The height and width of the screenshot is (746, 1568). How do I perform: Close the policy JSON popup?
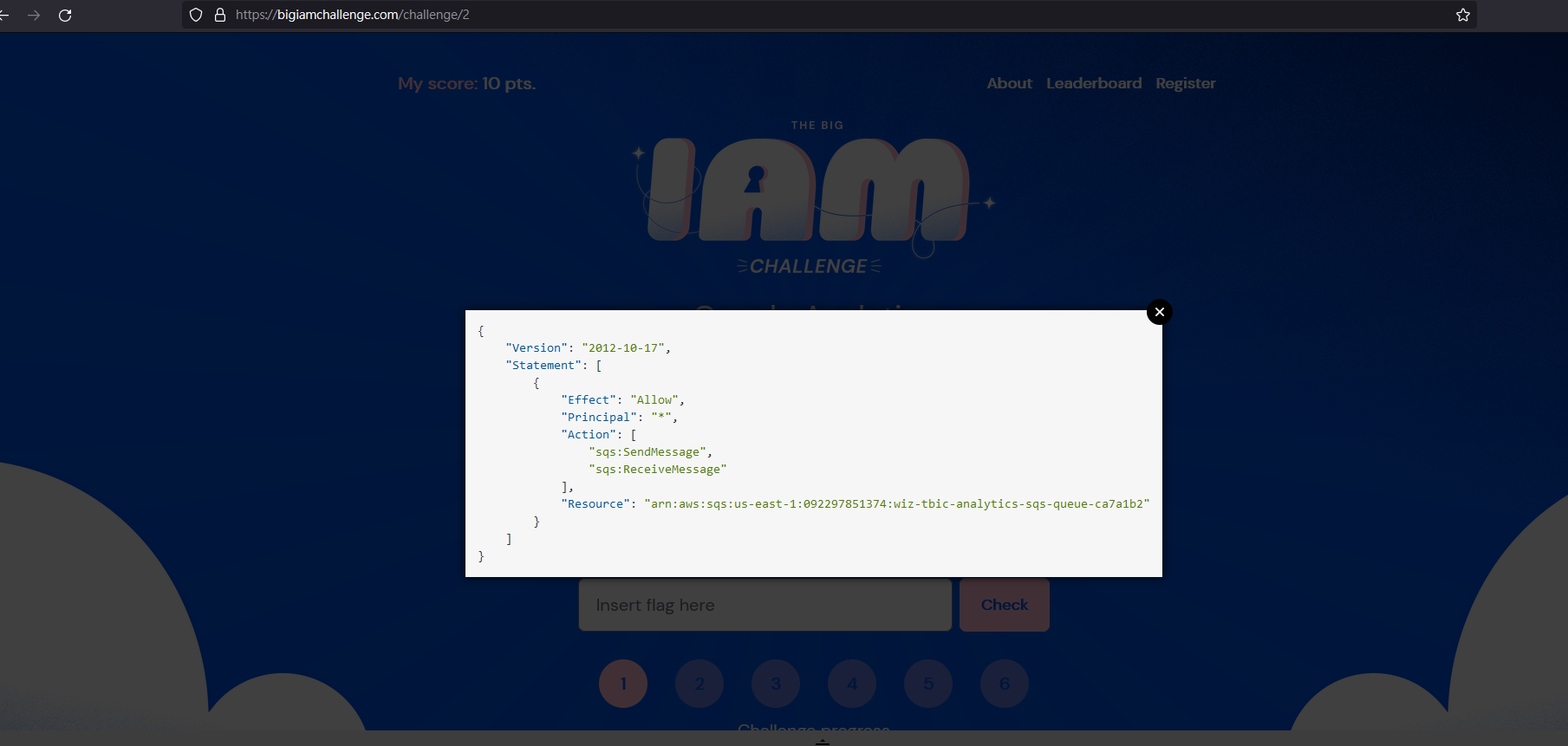click(1160, 312)
